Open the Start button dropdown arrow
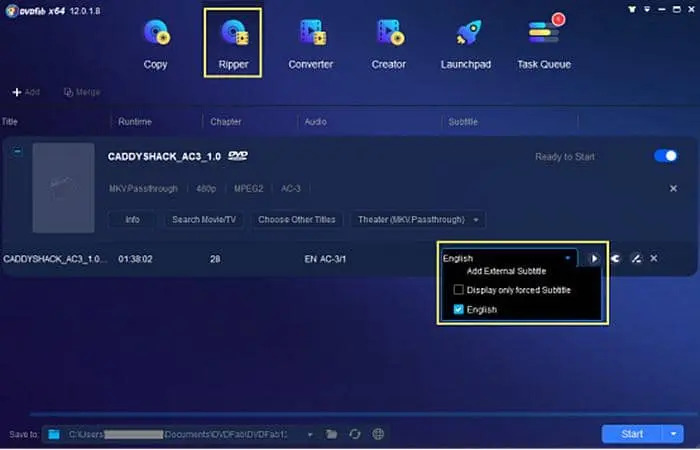 click(673, 434)
